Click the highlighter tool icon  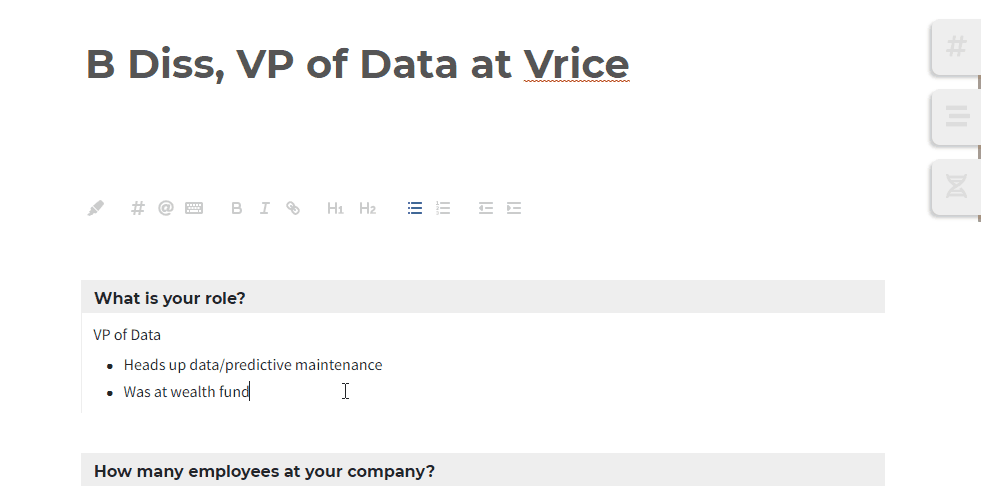click(x=96, y=208)
